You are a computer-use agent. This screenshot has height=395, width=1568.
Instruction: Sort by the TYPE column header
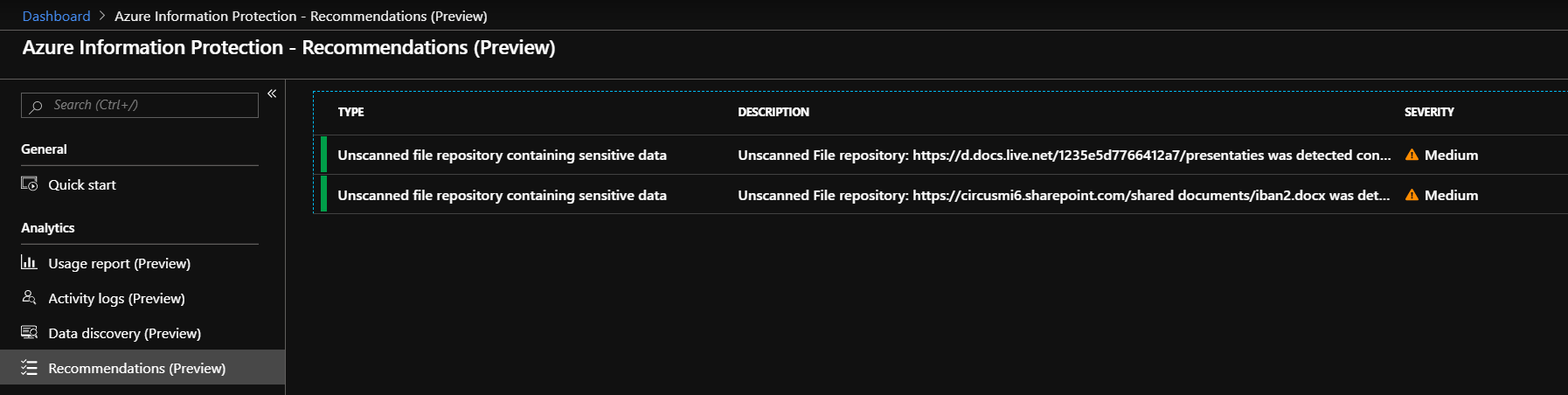click(350, 112)
